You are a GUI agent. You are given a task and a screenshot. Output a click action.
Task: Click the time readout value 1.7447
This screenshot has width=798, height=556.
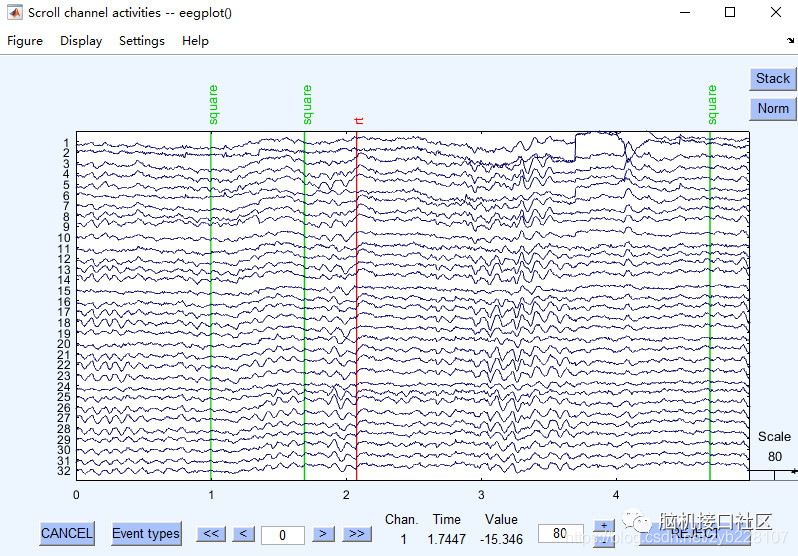coord(447,539)
